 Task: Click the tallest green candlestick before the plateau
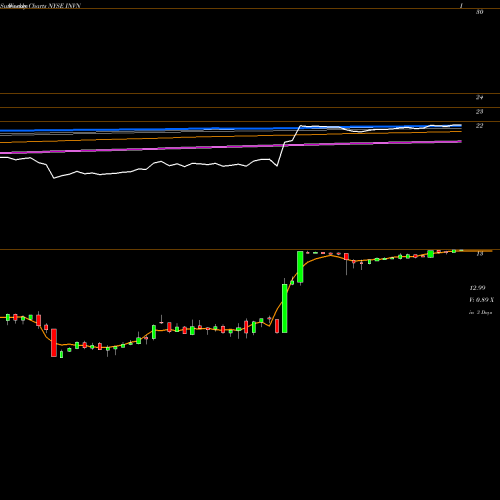click(x=285, y=308)
